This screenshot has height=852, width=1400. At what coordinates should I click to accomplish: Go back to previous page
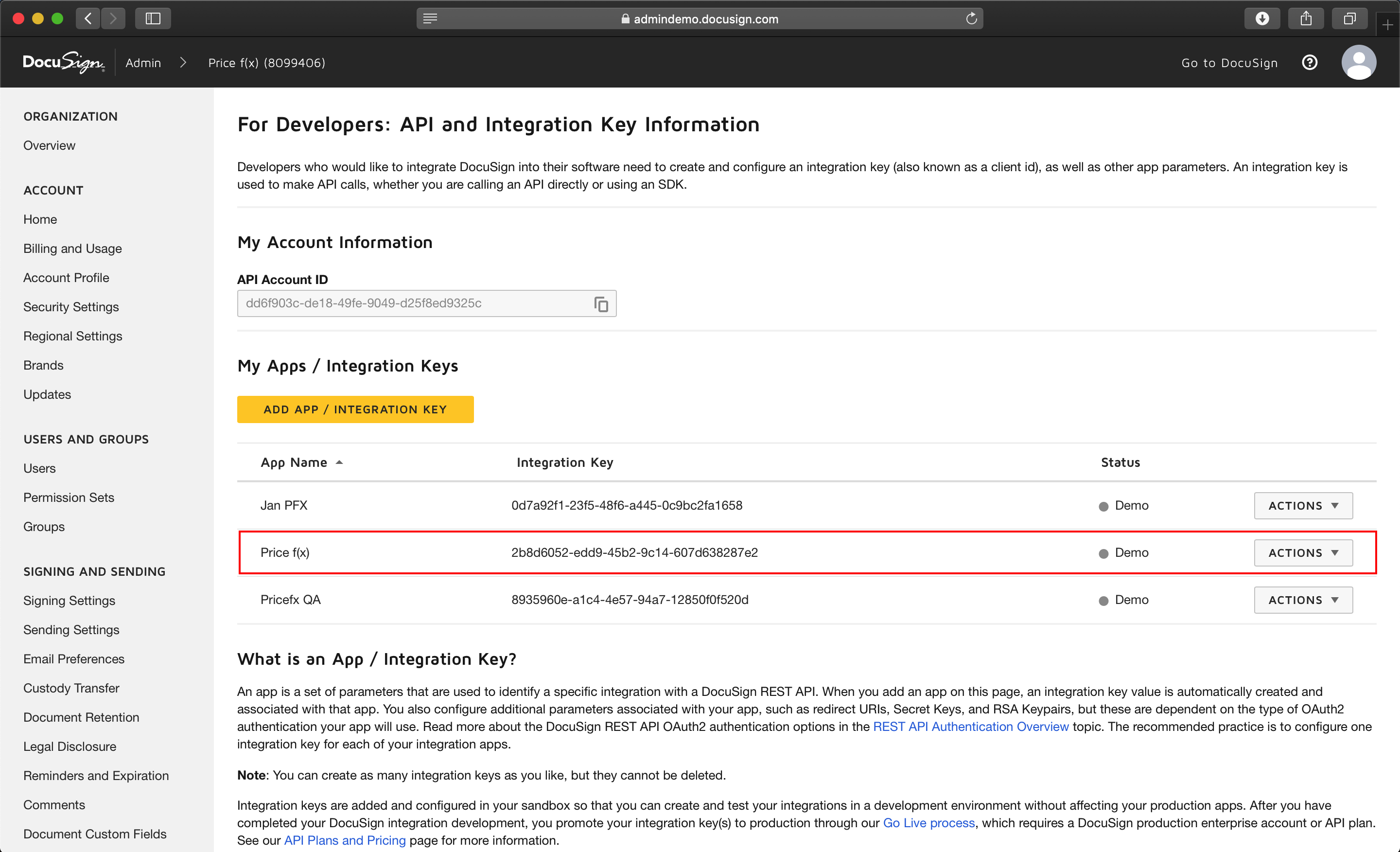tap(88, 19)
